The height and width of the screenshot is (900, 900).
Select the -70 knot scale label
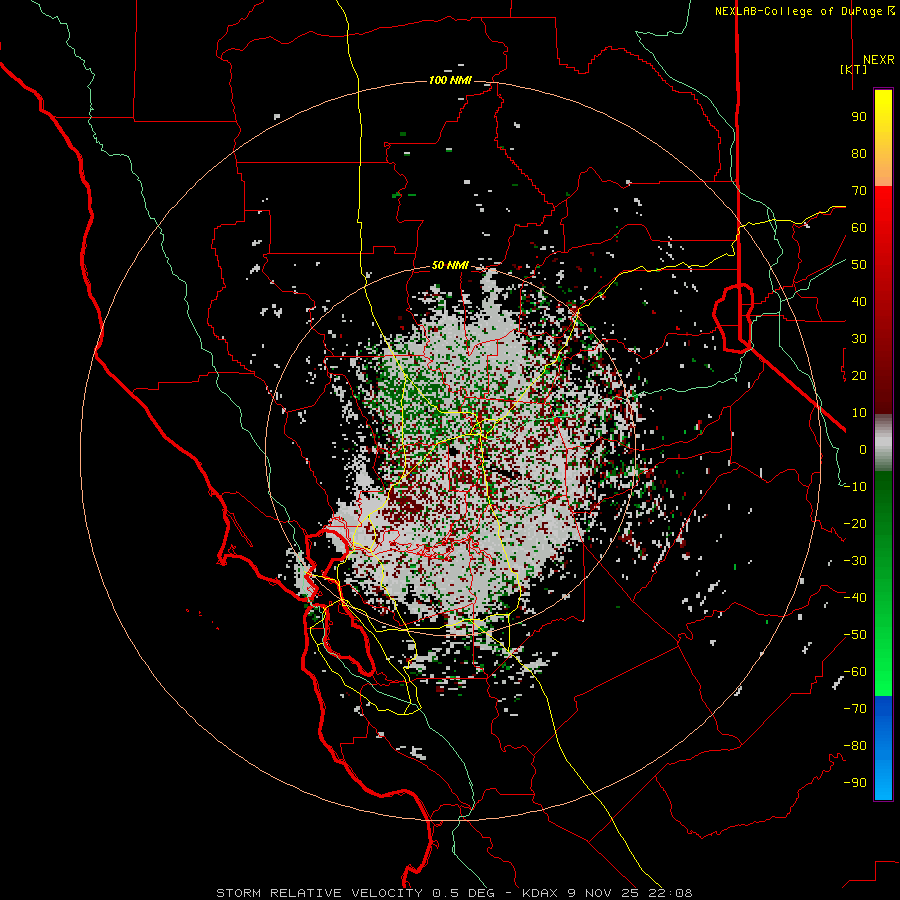855,709
